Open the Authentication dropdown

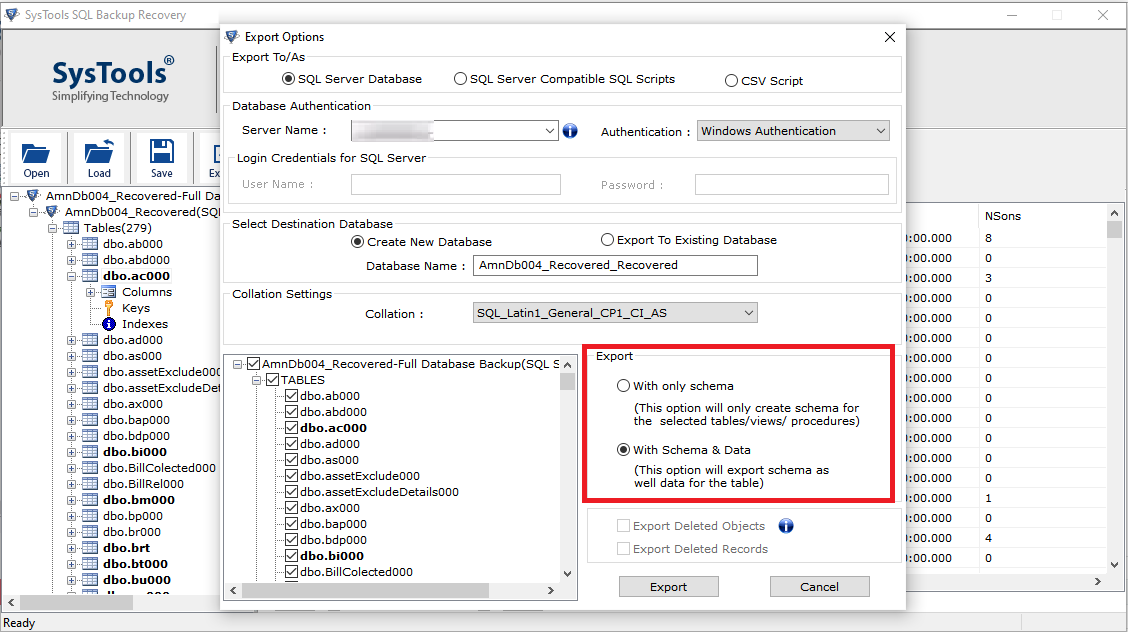881,131
